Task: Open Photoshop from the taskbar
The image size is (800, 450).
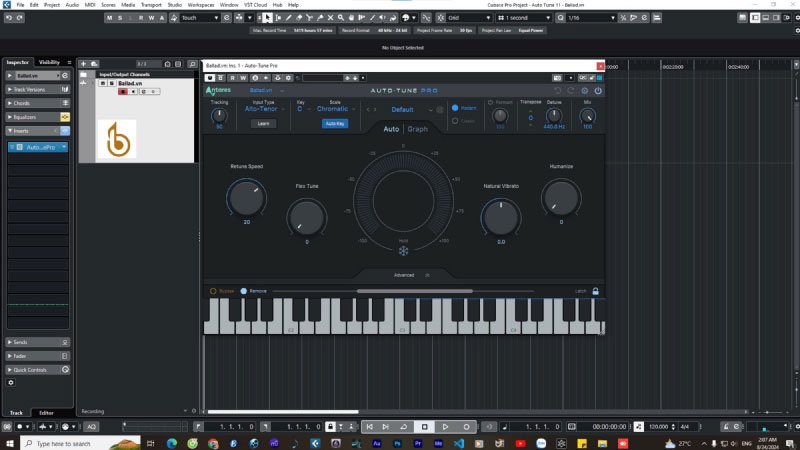Action: (x=397, y=443)
